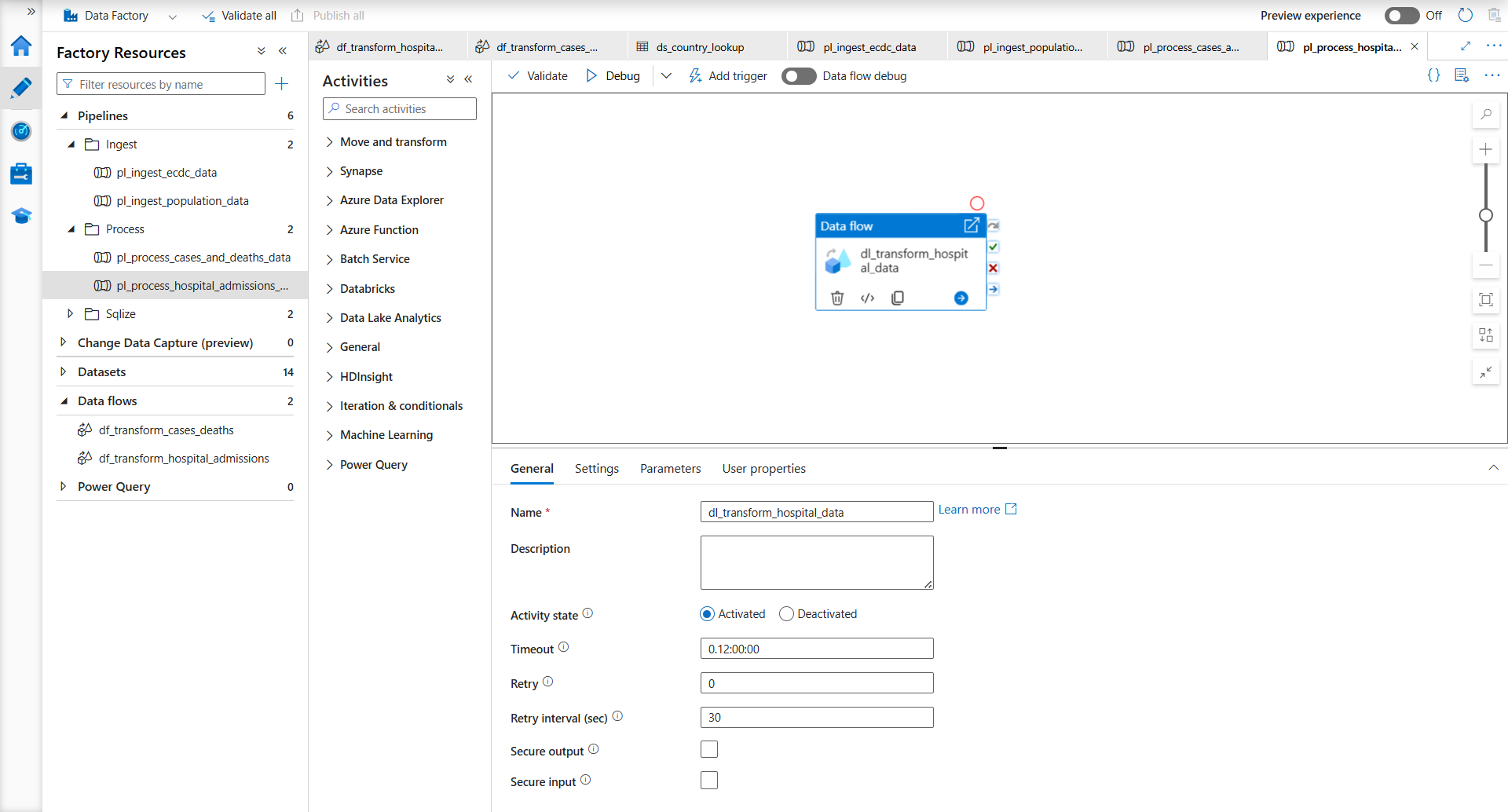Check the Secure input box
The width and height of the screenshot is (1508, 812).
(709, 780)
